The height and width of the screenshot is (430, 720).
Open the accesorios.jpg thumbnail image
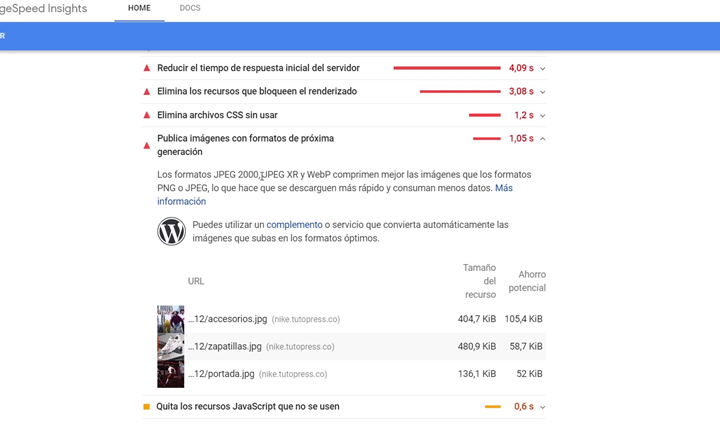[x=170, y=319]
